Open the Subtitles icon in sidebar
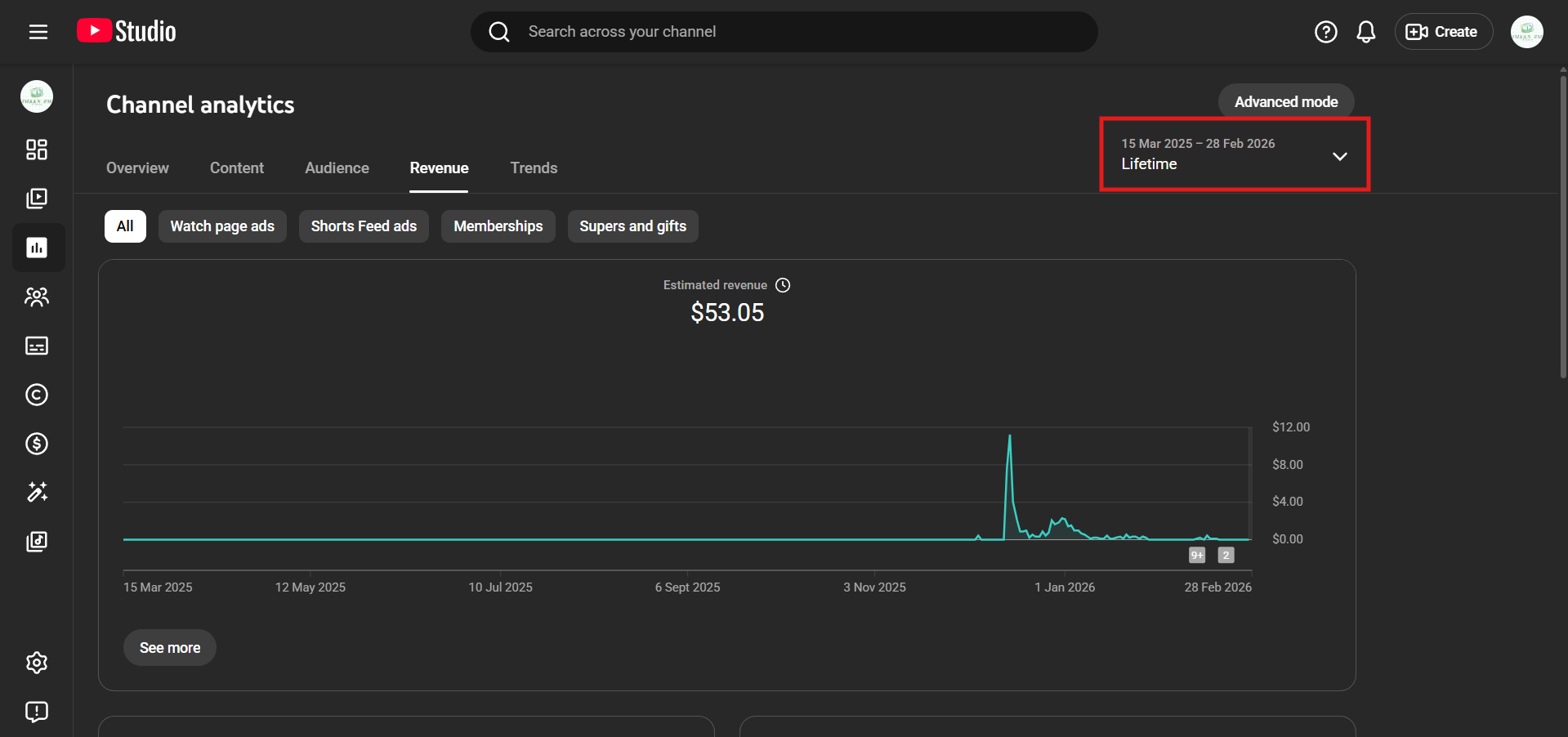1568x737 pixels. click(37, 346)
